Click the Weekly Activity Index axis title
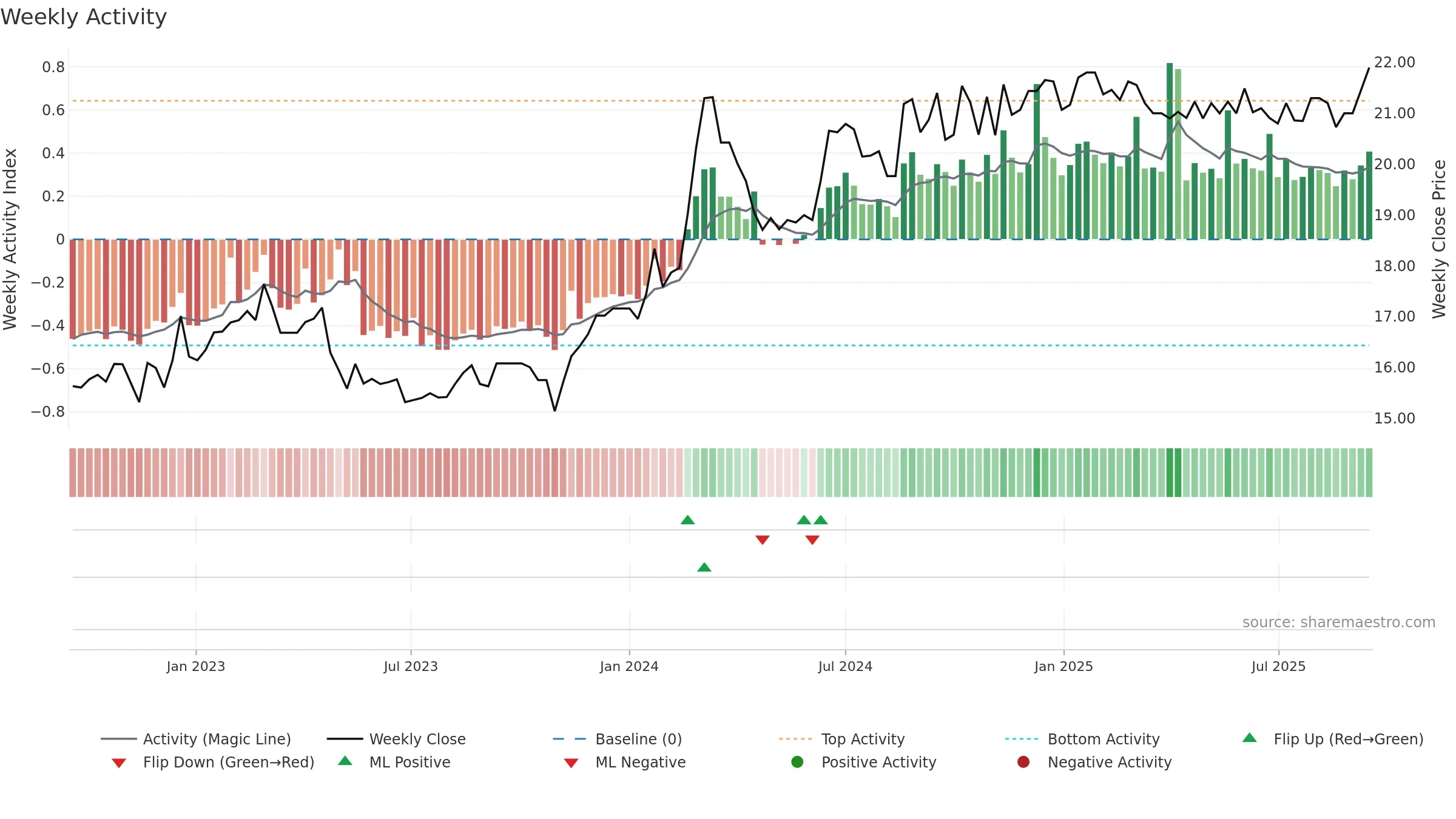 click(x=10, y=239)
